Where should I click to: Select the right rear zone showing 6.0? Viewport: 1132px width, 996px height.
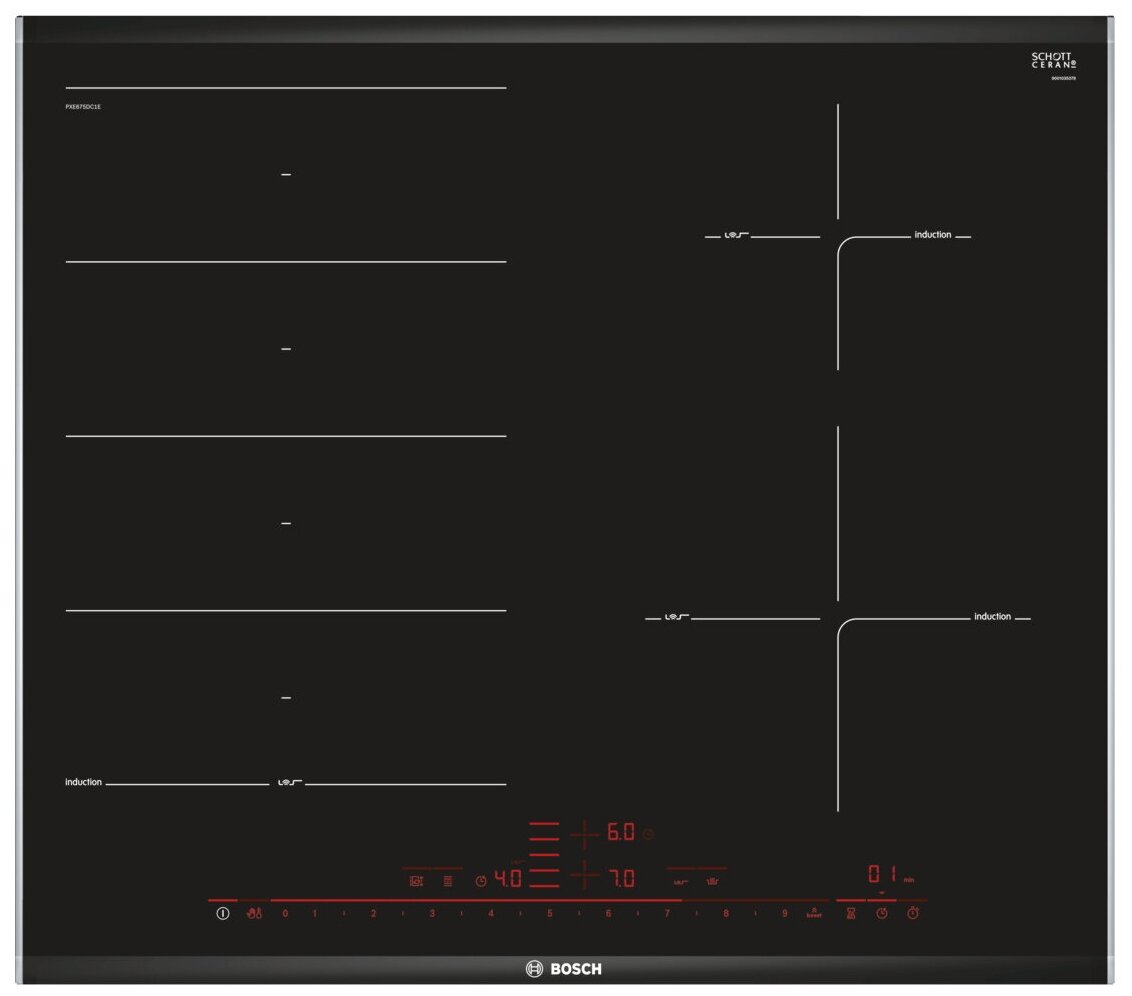[620, 832]
